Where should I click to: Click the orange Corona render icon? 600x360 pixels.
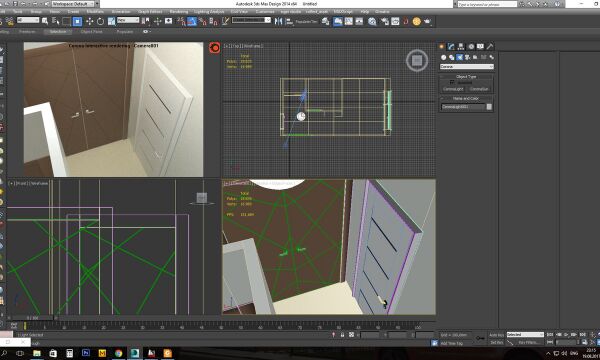pyautogui.click(x=417, y=21)
